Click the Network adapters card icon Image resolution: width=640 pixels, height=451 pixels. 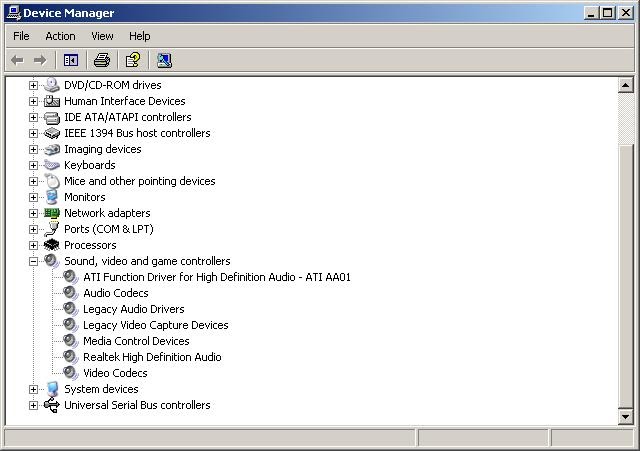click(x=52, y=213)
